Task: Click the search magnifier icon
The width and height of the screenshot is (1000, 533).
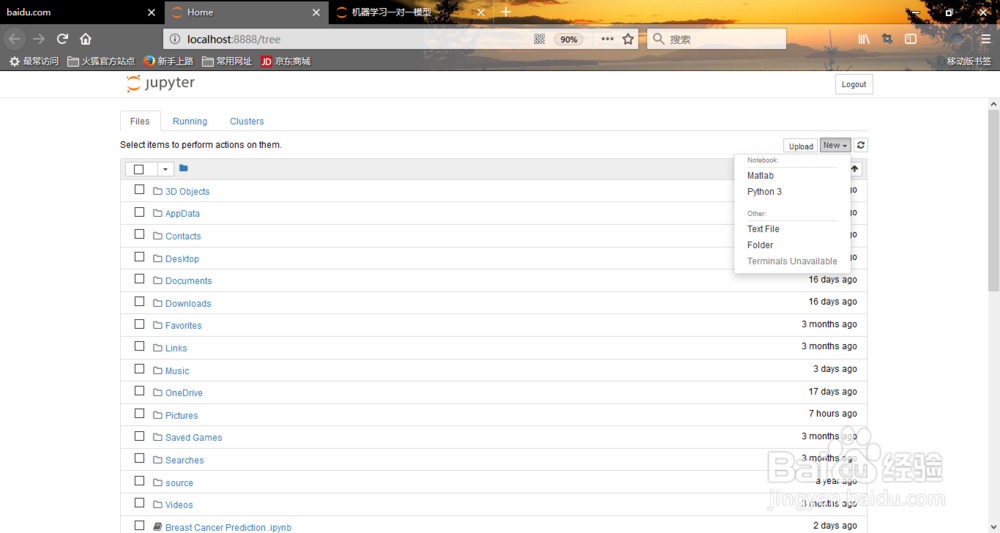Action: pyautogui.click(x=659, y=39)
